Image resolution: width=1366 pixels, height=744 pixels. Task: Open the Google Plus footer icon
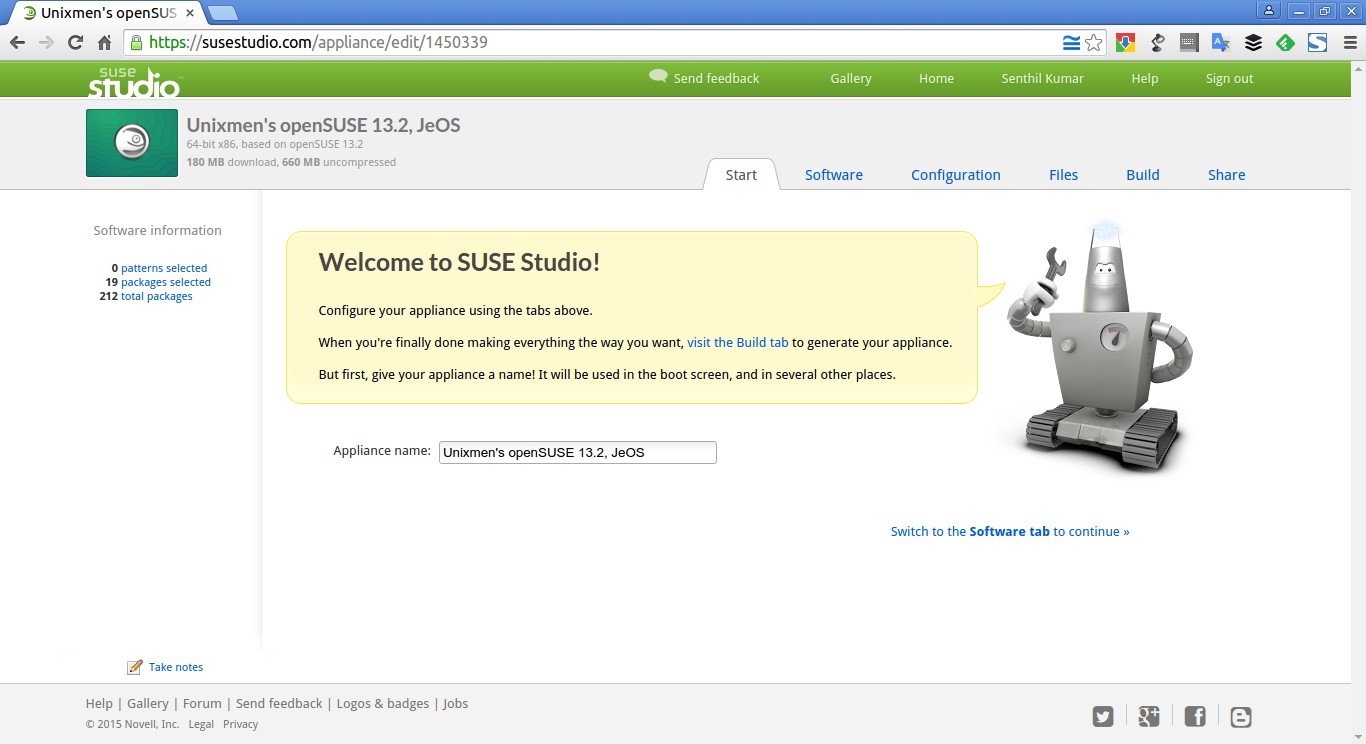point(1149,716)
